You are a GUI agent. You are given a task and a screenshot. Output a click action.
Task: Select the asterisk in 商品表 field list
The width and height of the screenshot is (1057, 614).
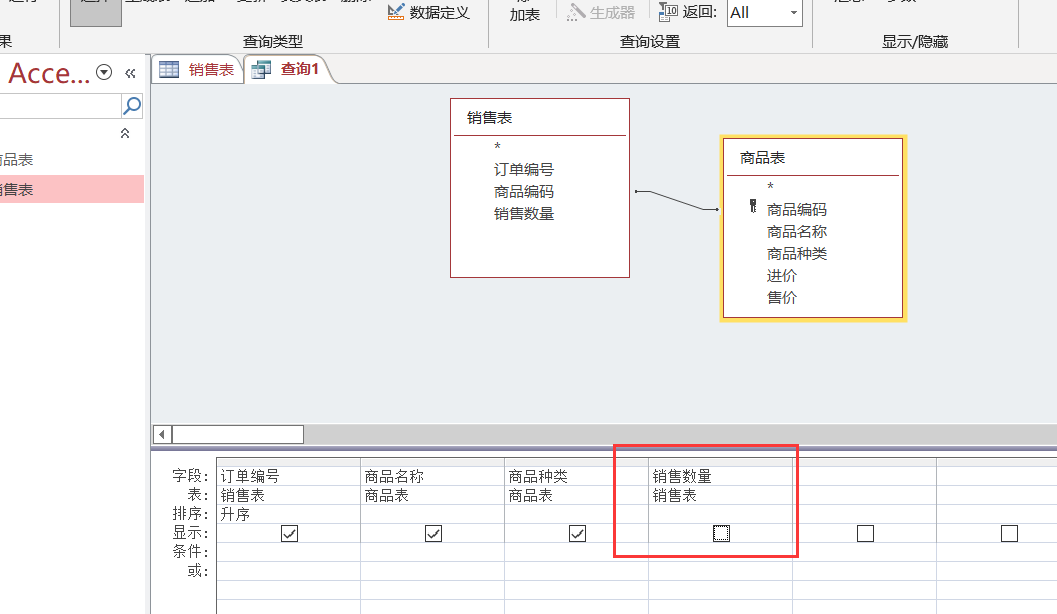coord(771,187)
